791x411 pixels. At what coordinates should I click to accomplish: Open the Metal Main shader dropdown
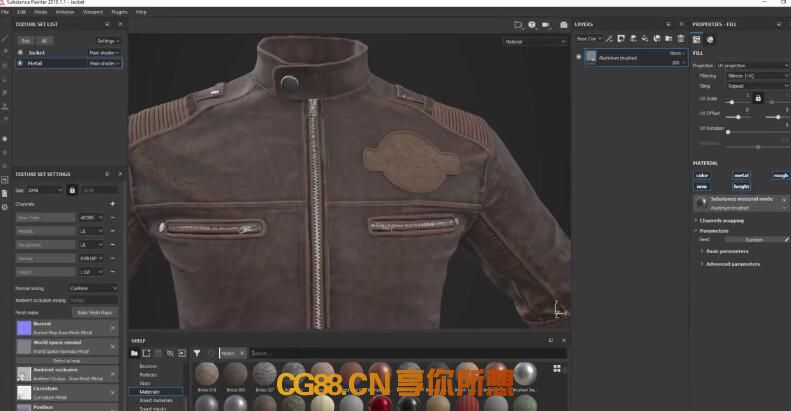(x=104, y=64)
